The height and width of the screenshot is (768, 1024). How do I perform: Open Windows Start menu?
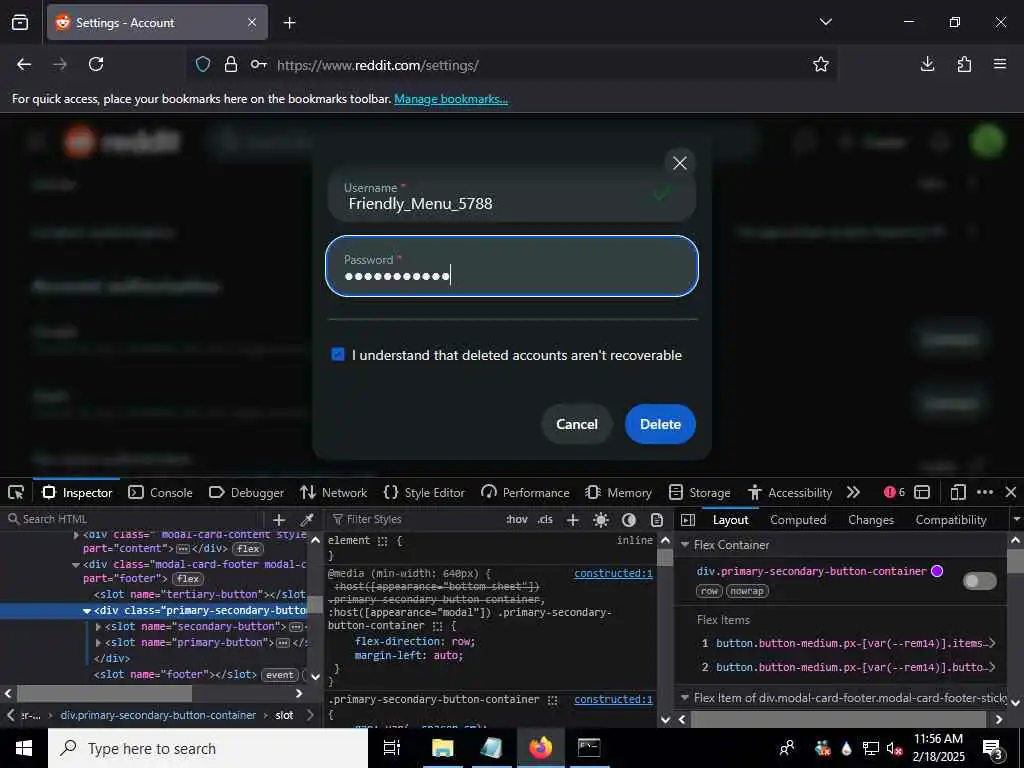pos(24,748)
